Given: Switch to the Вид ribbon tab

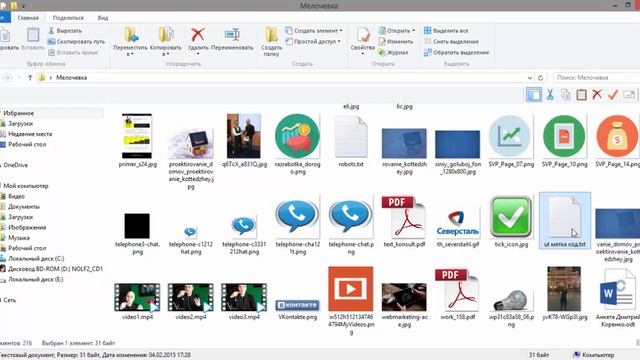Looking at the screenshot, I should pyautogui.click(x=103, y=18).
